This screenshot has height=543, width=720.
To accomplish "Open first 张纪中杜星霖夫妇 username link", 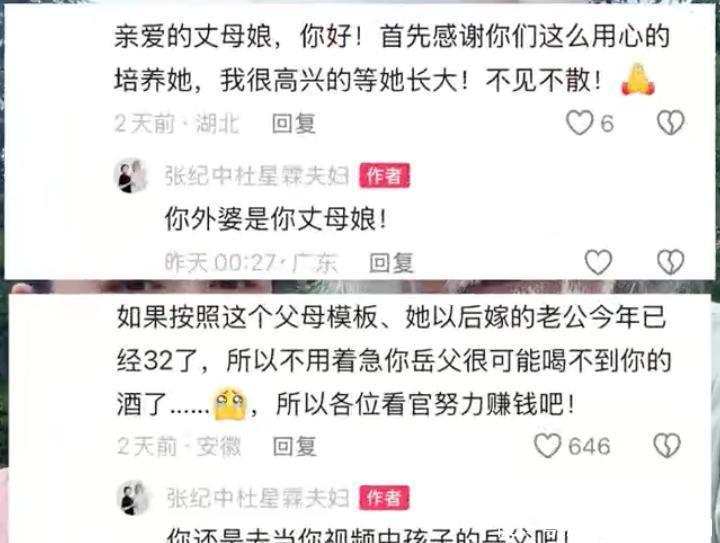I will [x=257, y=176].
